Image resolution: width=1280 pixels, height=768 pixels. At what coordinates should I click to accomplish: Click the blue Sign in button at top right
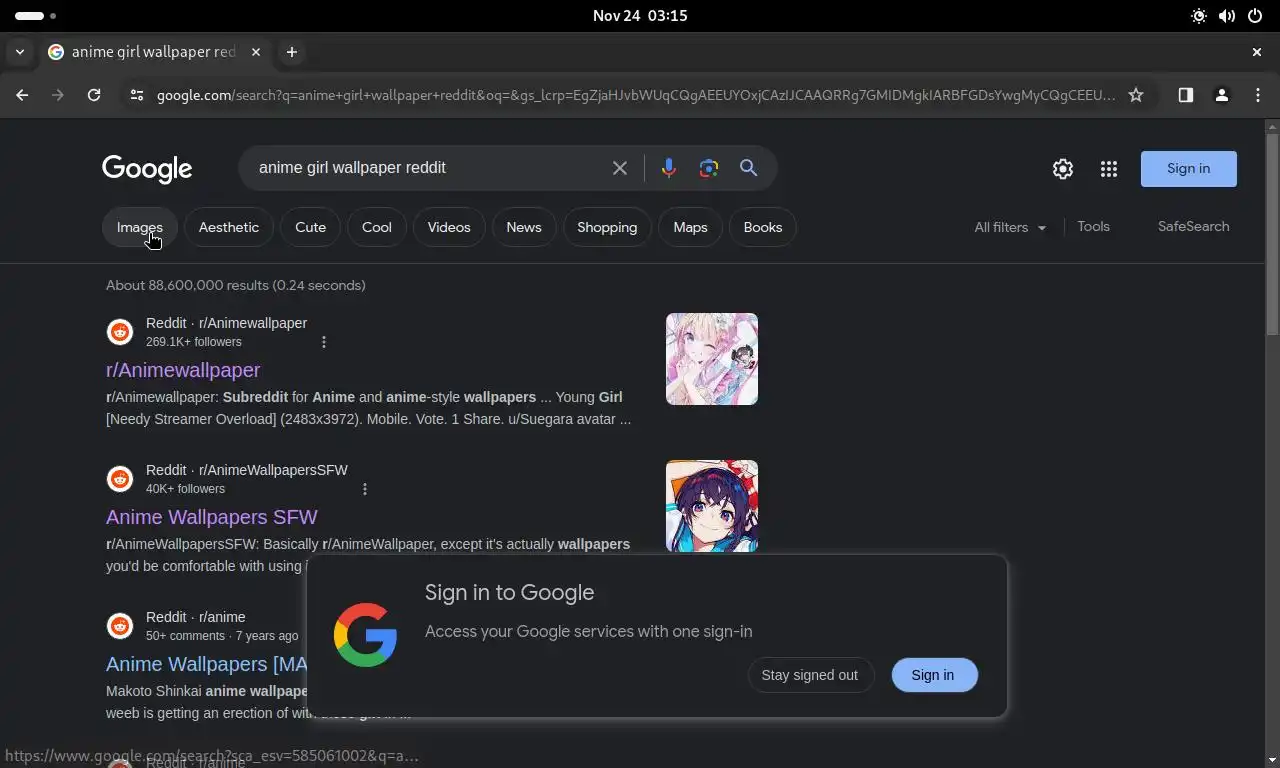[1189, 169]
